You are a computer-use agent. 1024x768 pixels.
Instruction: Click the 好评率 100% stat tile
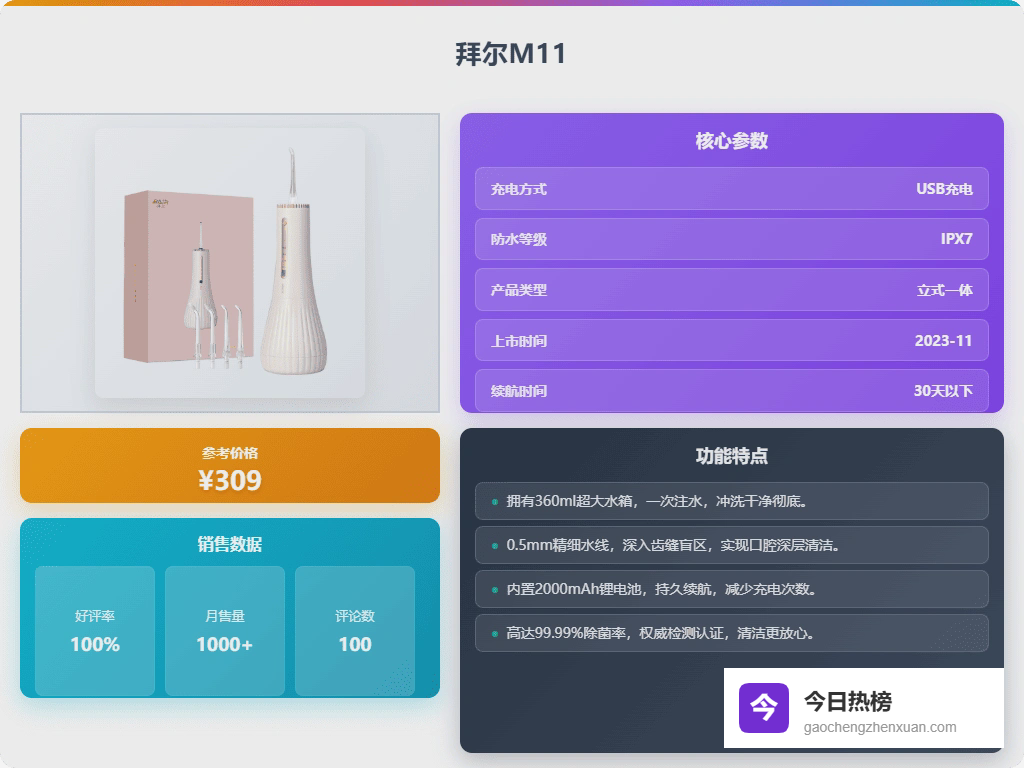[x=95, y=631]
